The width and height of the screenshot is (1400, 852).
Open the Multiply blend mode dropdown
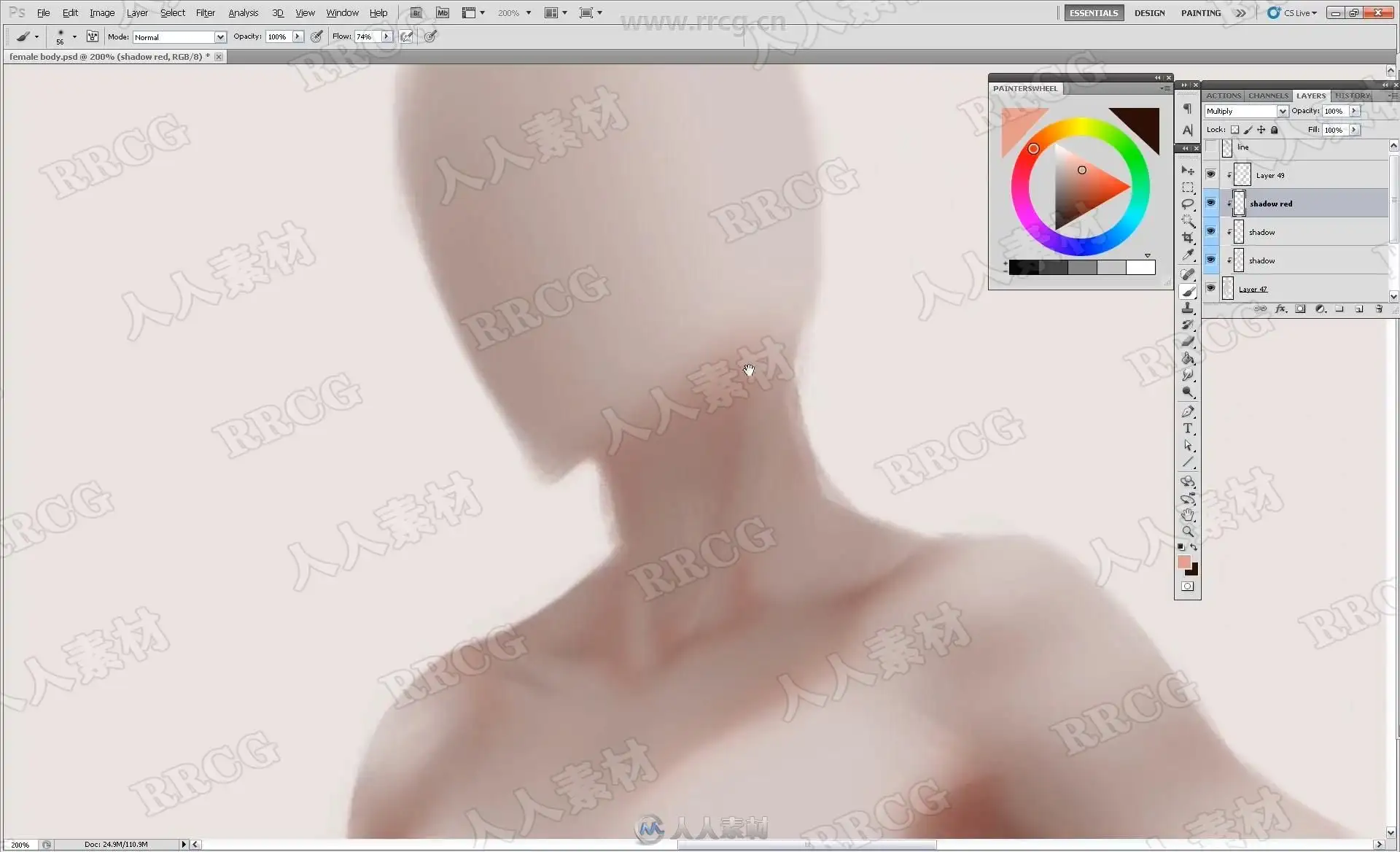tap(1281, 112)
